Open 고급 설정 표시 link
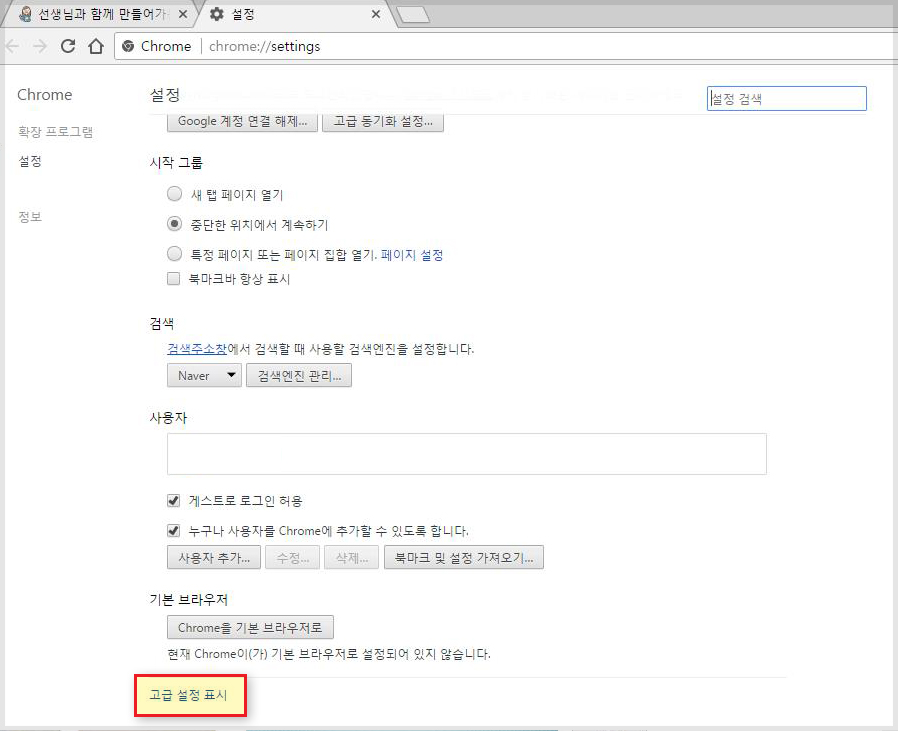 click(x=188, y=695)
